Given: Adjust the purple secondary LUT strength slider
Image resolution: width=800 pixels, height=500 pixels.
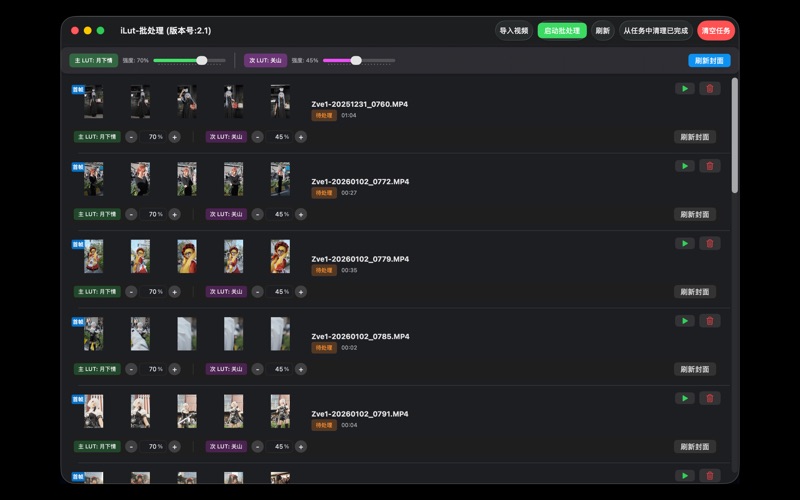Looking at the screenshot, I should pos(356,61).
